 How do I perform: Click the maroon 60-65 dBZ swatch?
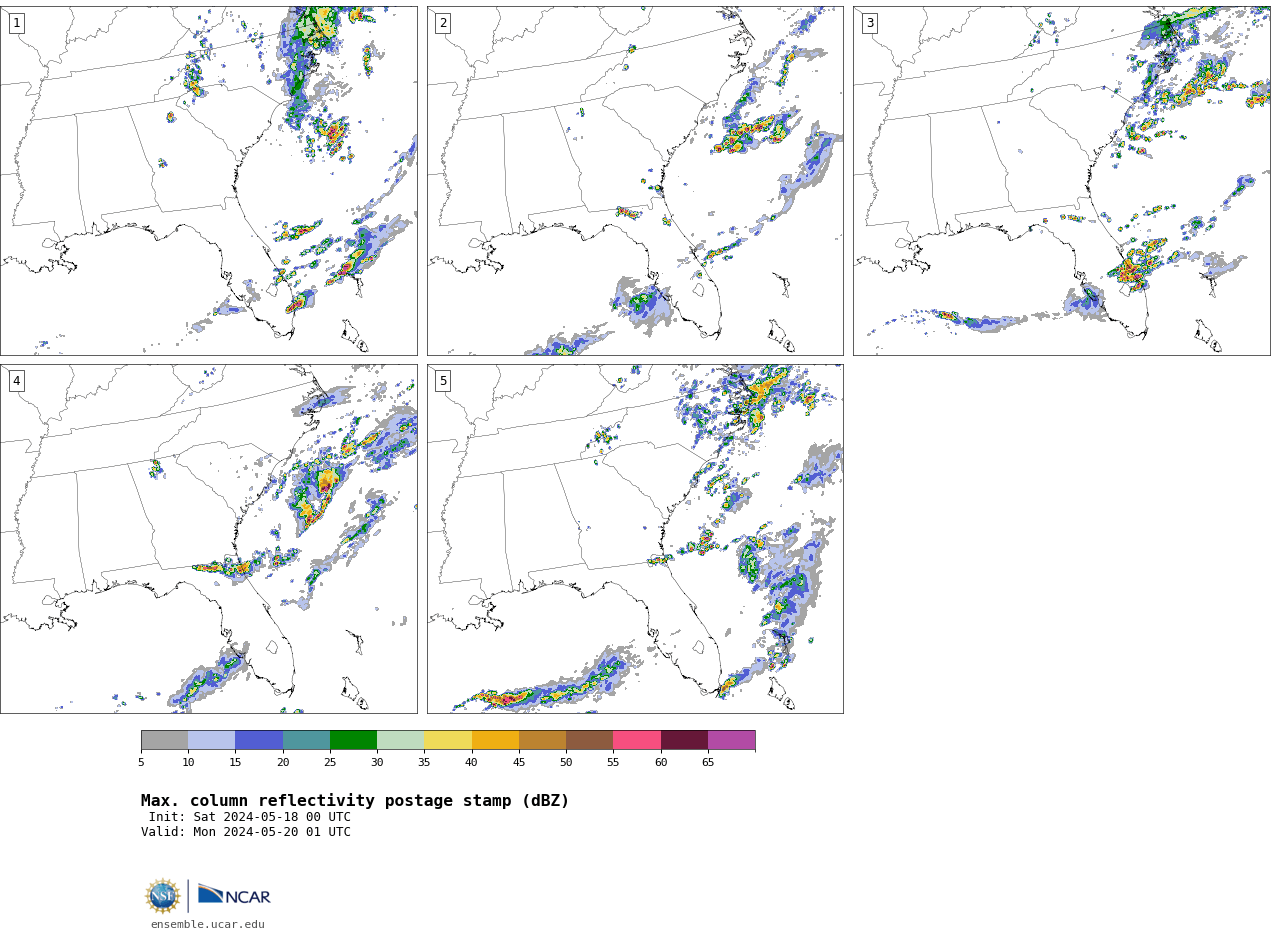point(684,740)
